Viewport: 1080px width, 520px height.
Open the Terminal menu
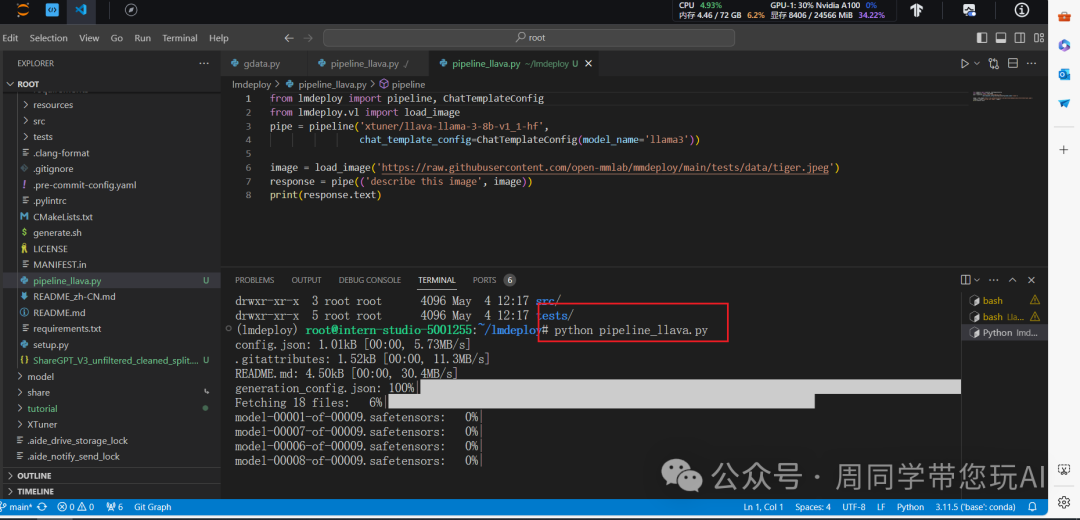click(180, 38)
